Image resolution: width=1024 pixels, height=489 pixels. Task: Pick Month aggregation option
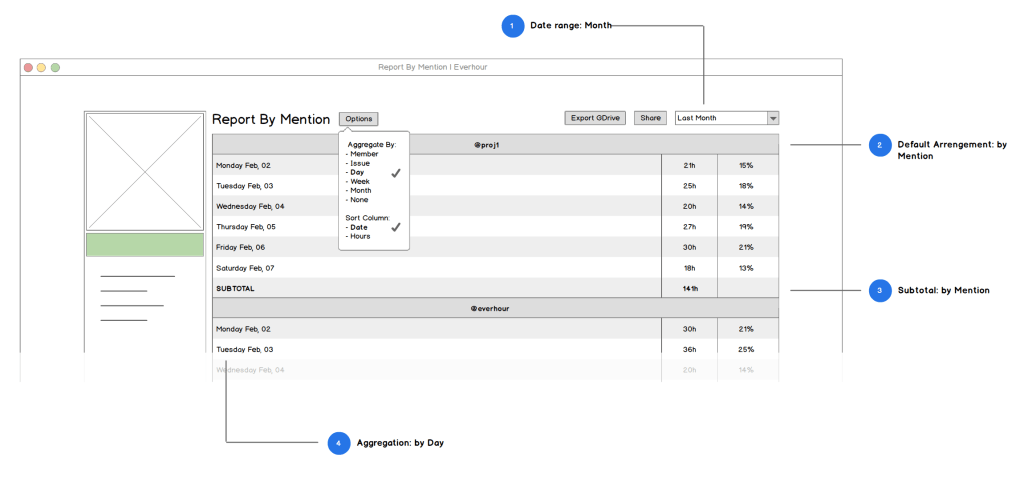tap(361, 190)
